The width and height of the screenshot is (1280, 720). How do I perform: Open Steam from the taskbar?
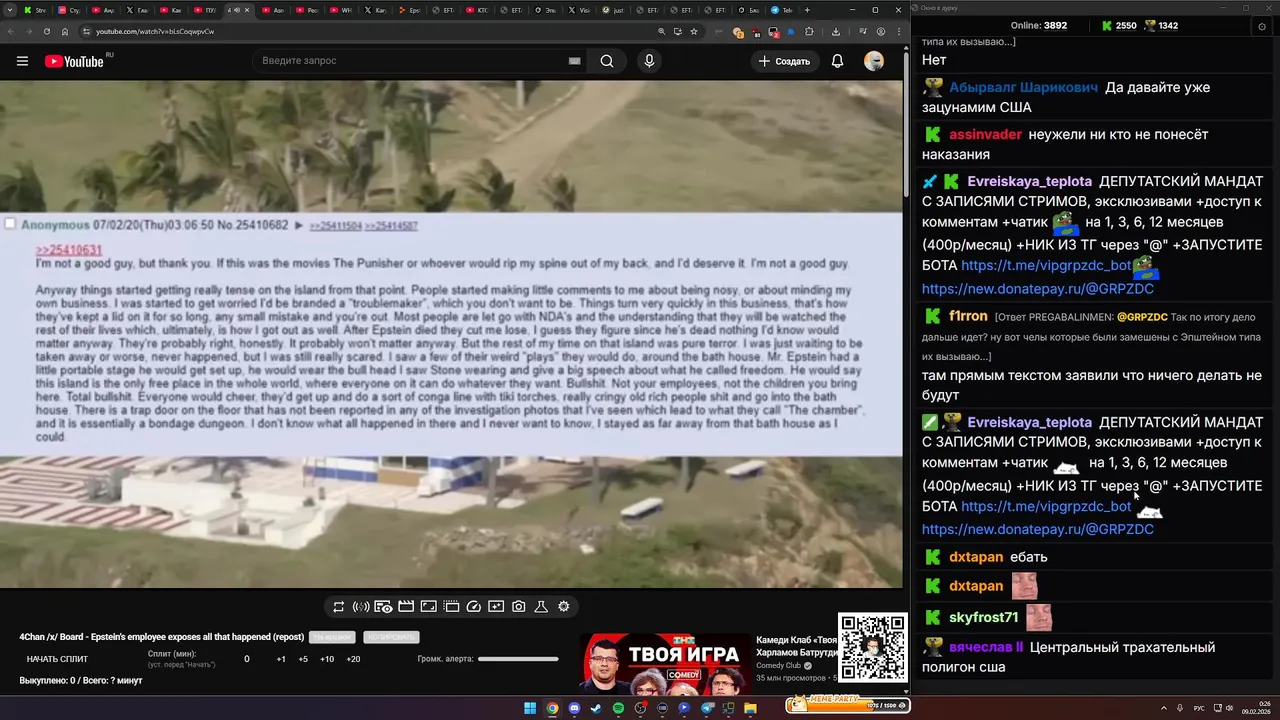596,708
